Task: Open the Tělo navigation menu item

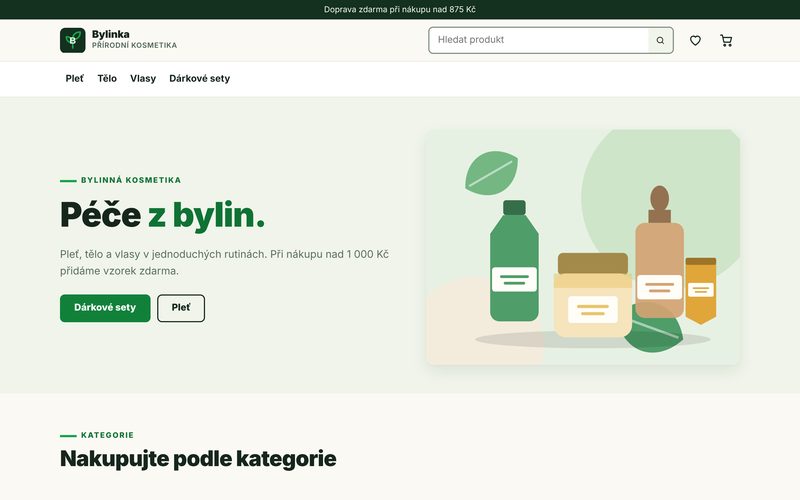Action: point(107,79)
